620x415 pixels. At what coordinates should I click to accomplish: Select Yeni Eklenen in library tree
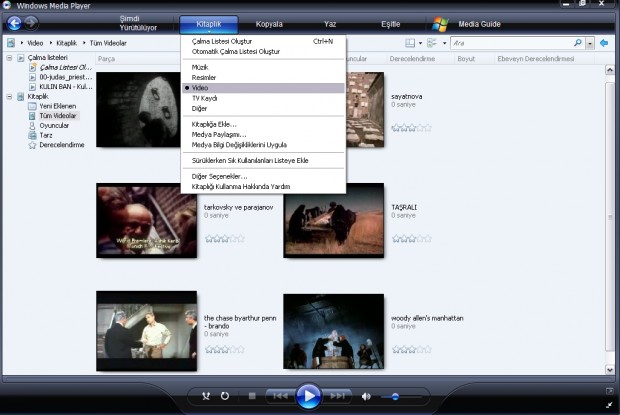pos(58,106)
